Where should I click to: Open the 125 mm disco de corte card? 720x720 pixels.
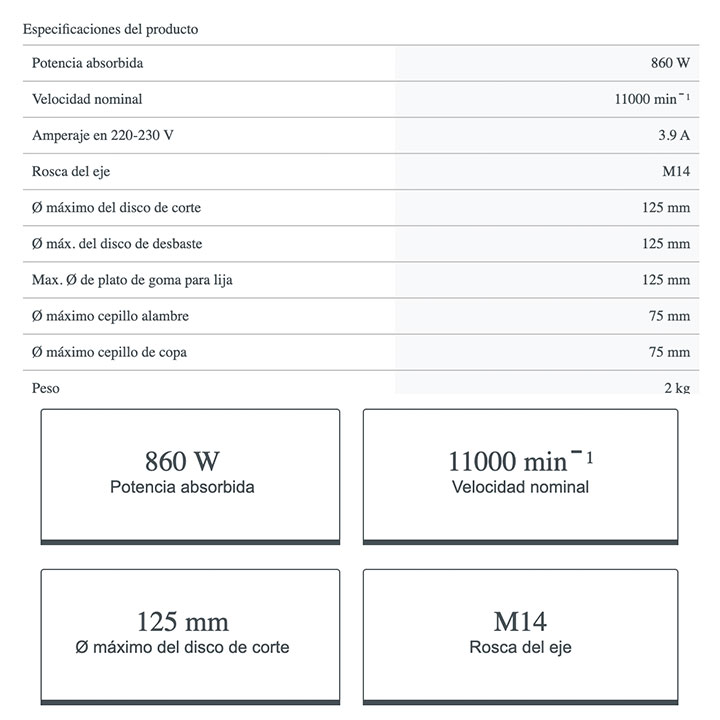(x=190, y=634)
